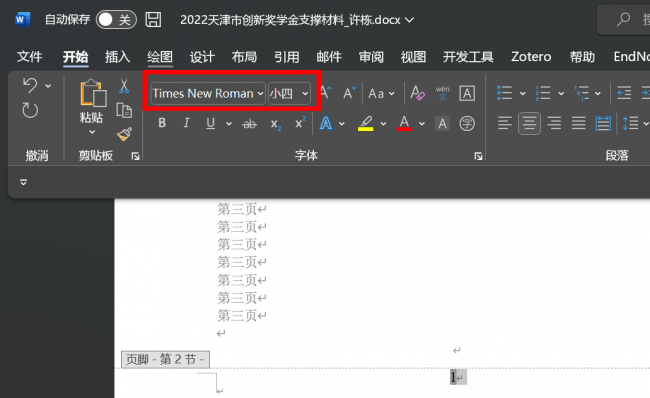This screenshot has width=650, height=398.
Task: Open the 视图 tab
Action: pyautogui.click(x=413, y=56)
